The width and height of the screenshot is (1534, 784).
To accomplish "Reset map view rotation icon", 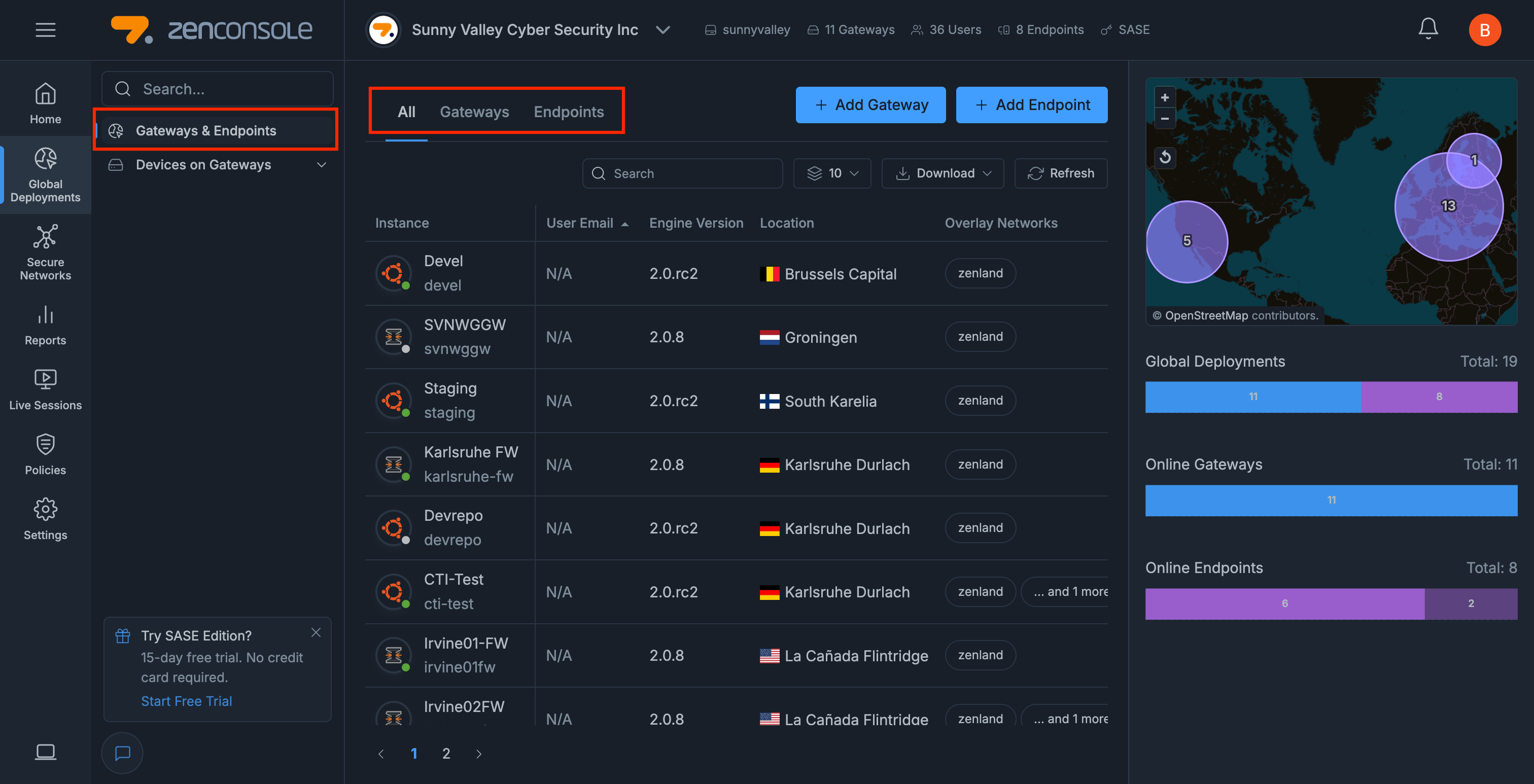I will tap(1165, 157).
